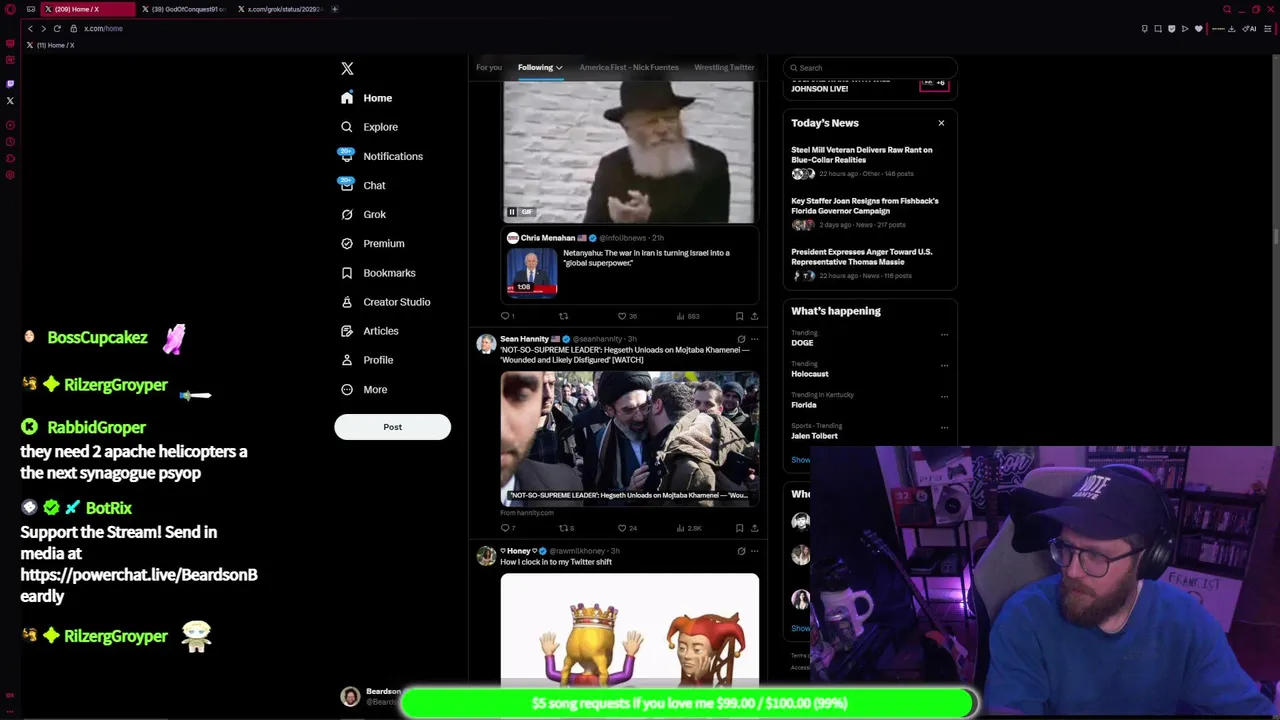Share Sean Hannity's post

pos(754,528)
